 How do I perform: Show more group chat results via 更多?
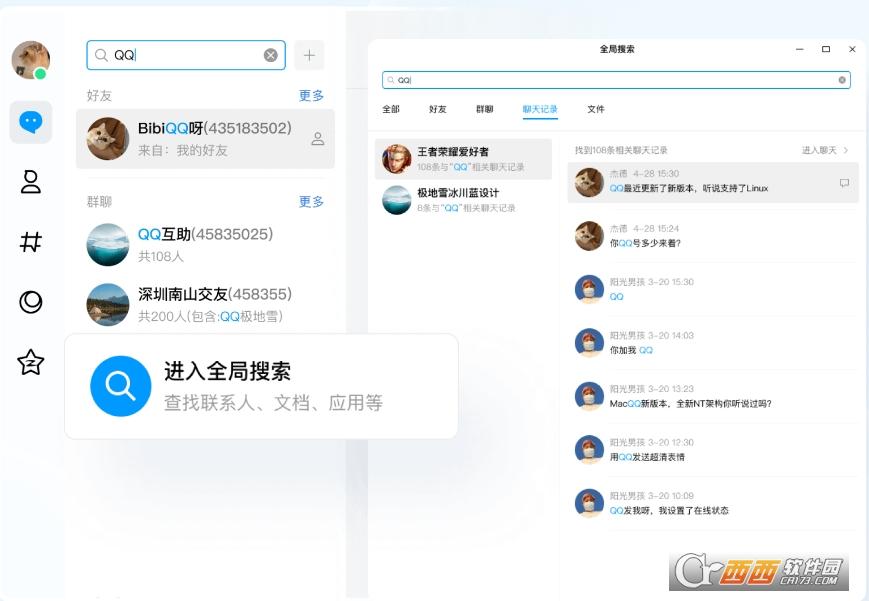point(311,201)
